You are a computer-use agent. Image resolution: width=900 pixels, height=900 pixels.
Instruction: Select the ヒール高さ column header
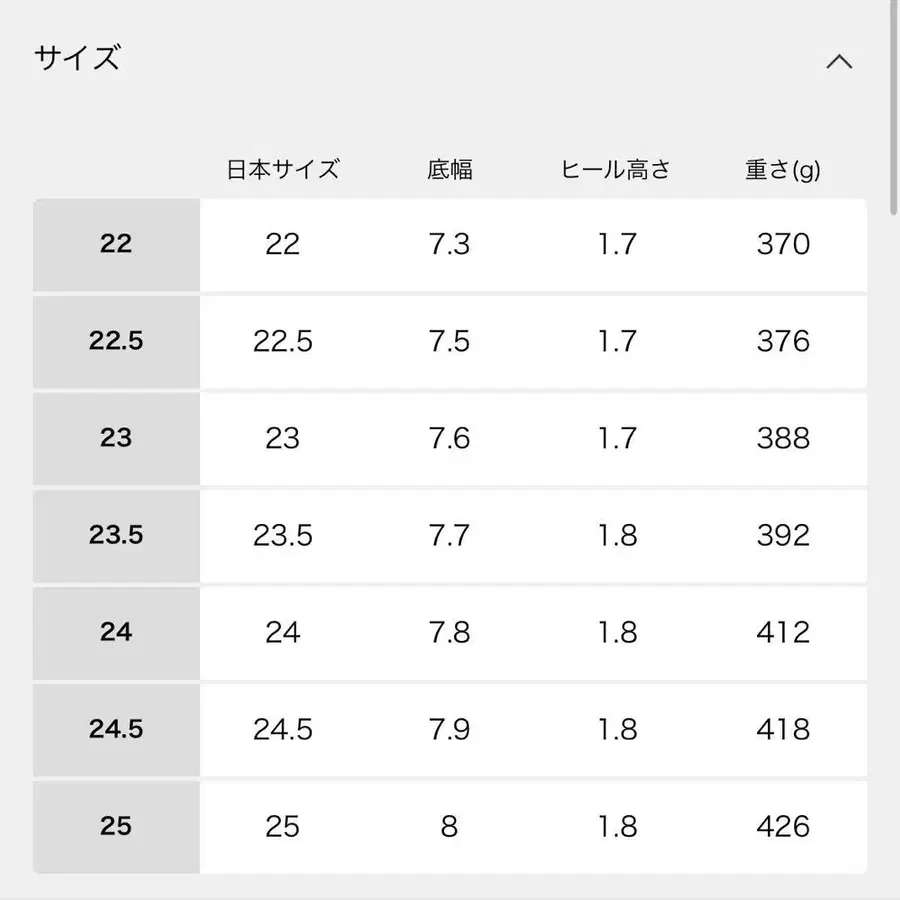point(616,169)
